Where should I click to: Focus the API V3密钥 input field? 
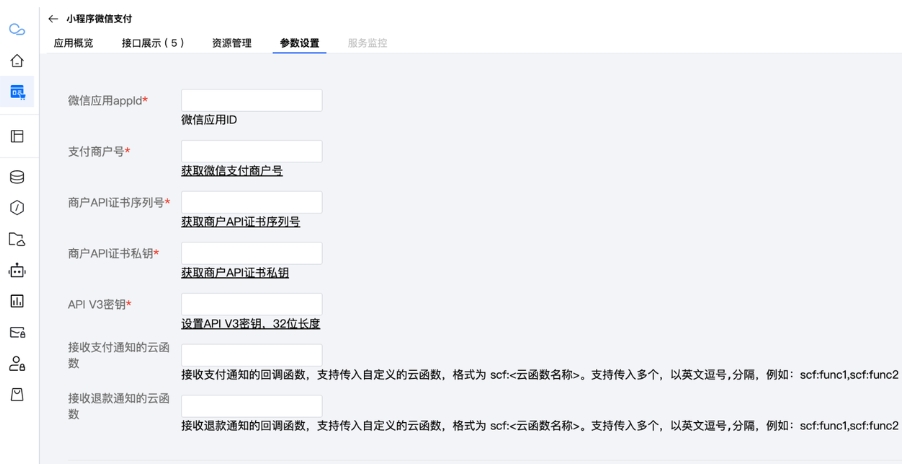[252, 304]
